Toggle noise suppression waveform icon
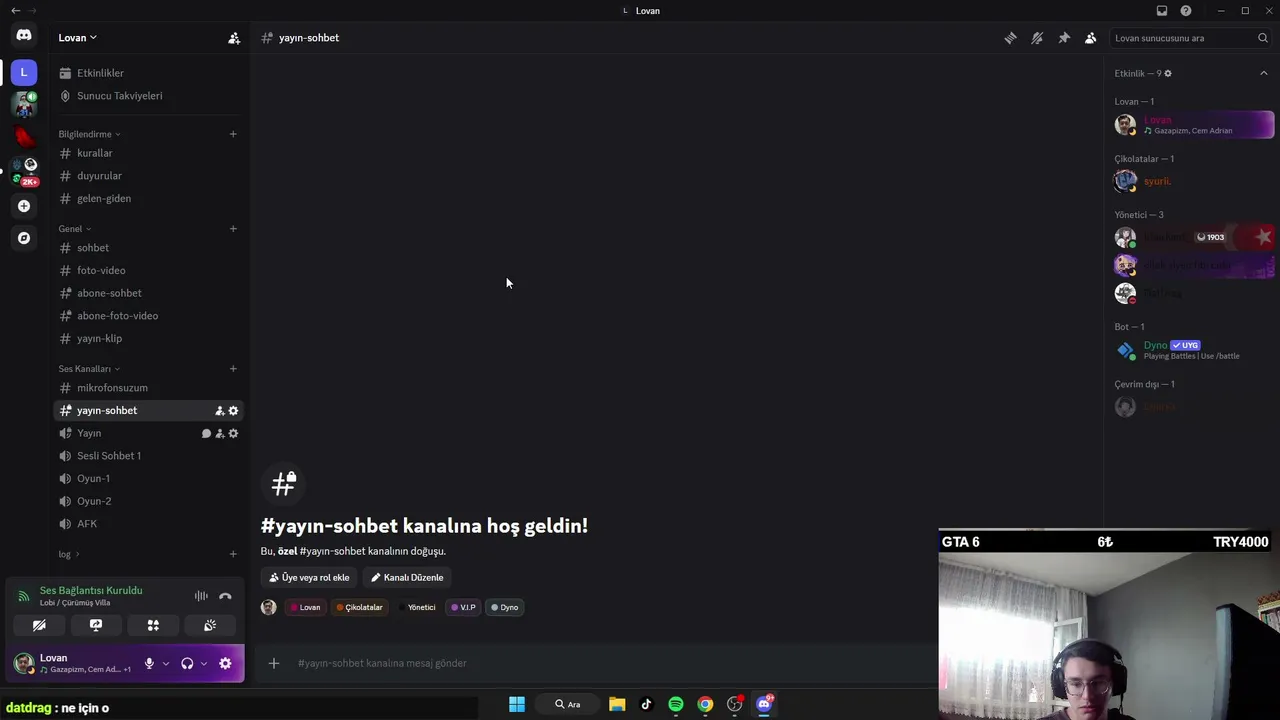 pos(201,596)
